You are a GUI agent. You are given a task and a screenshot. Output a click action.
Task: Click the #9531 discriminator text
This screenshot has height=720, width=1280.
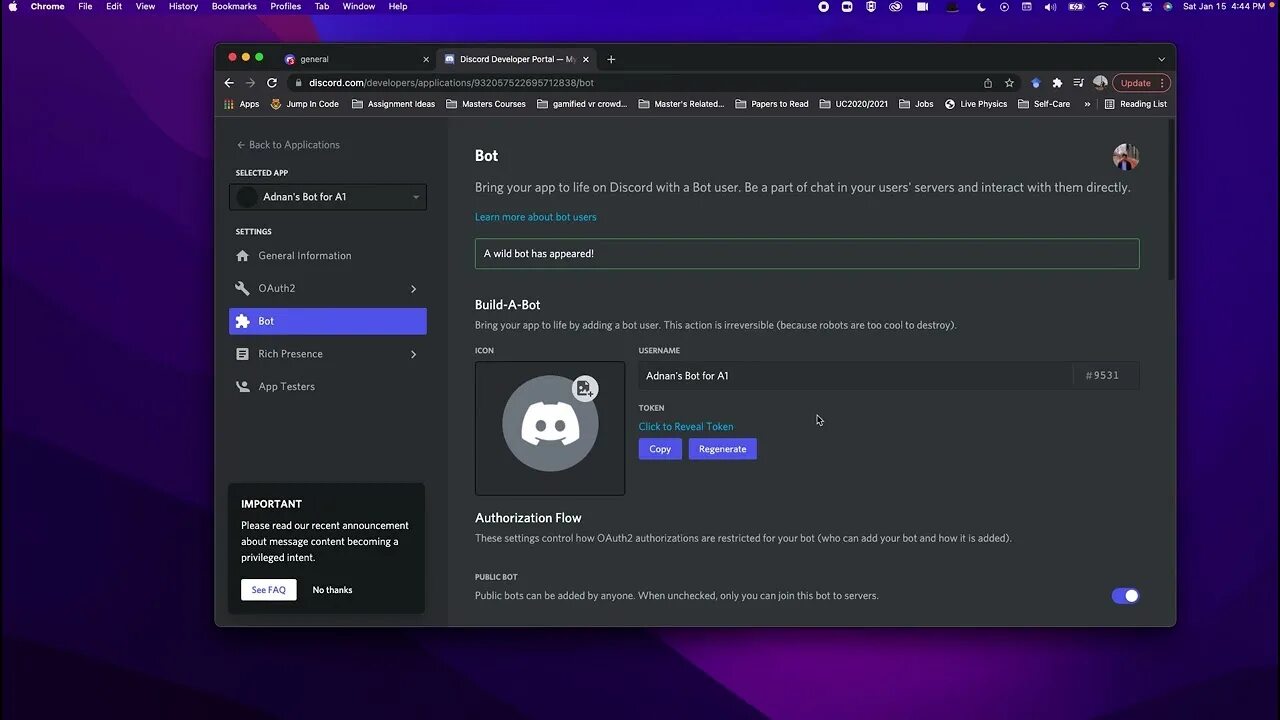[x=1102, y=376]
